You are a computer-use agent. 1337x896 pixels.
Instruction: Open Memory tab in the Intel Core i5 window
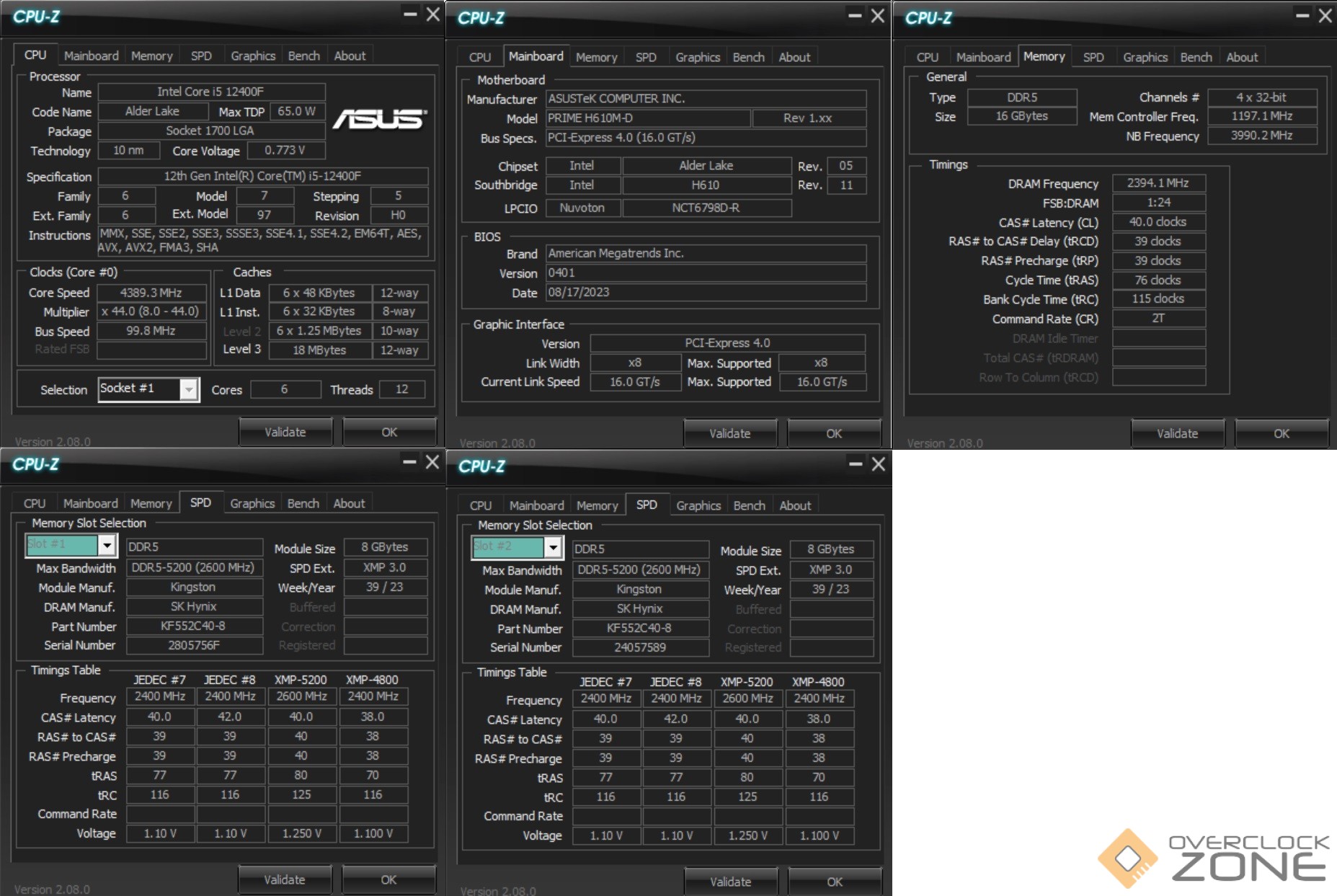151,56
